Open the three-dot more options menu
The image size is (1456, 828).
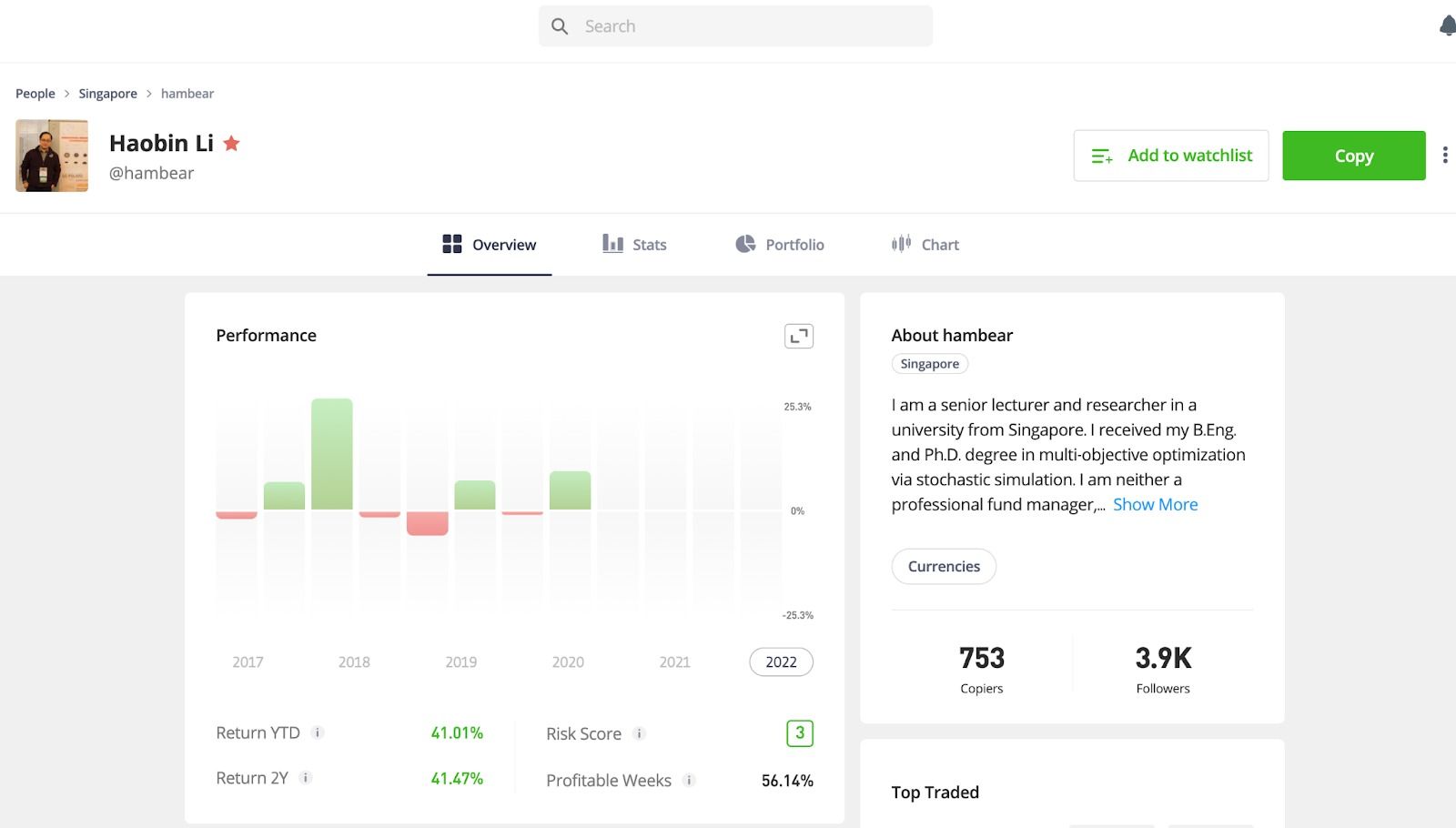(1445, 156)
